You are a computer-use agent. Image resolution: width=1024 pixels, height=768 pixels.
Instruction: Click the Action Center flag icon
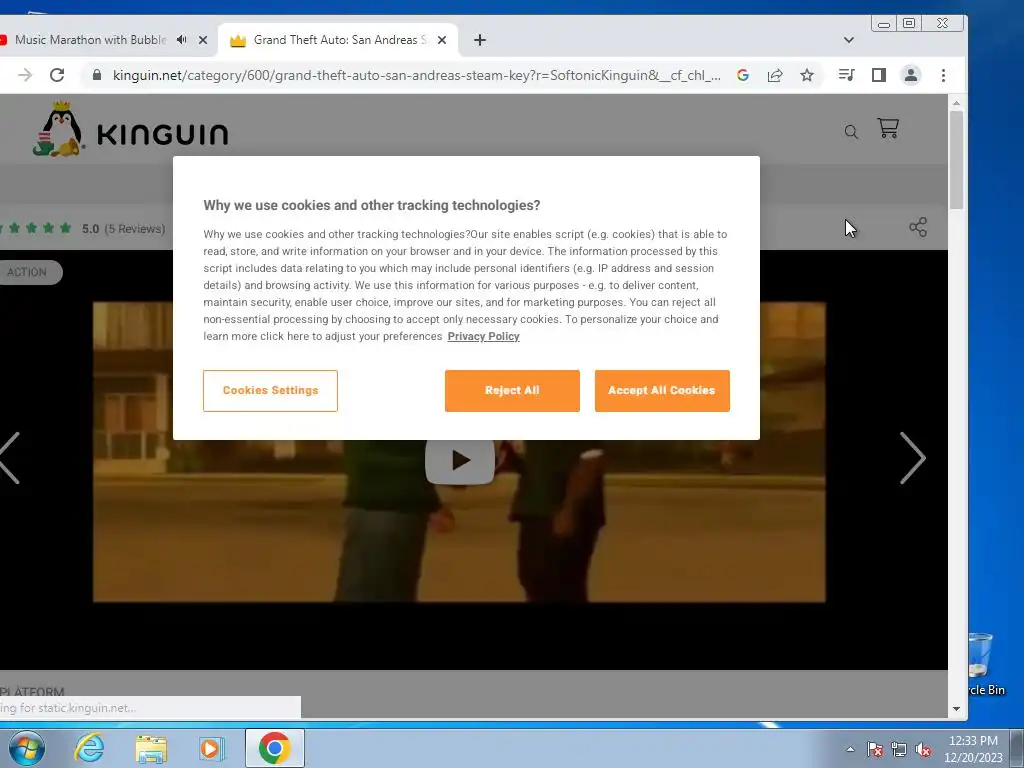(875, 749)
